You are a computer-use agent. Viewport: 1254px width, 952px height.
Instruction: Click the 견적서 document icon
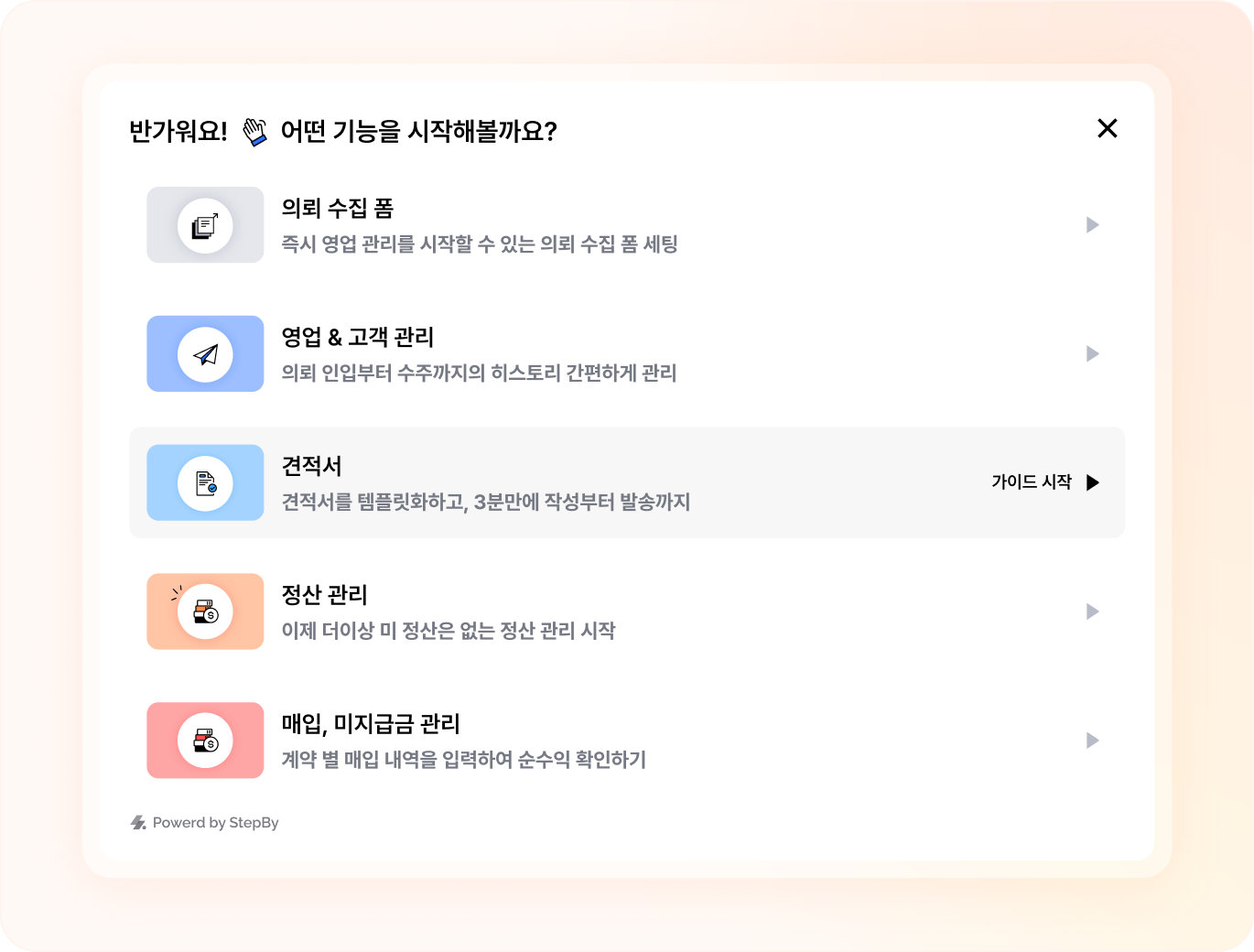[205, 483]
